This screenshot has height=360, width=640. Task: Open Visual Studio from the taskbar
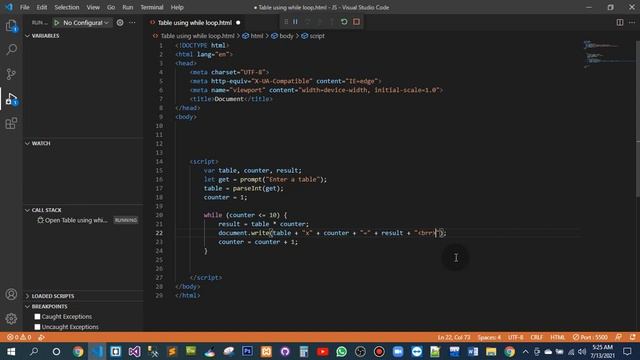[x=135, y=351]
